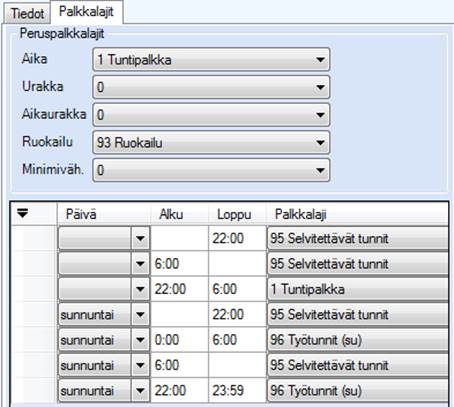The height and width of the screenshot is (407, 454).
Task: Click the 23:59 Loppu cell in last row
Action: coord(237,390)
